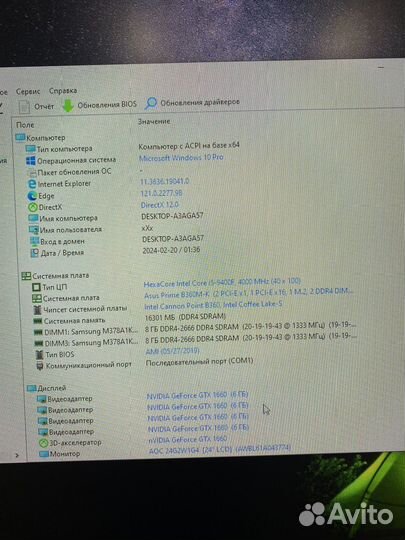The image size is (405, 540).
Task: Click the Поле column header
Action: point(25,125)
